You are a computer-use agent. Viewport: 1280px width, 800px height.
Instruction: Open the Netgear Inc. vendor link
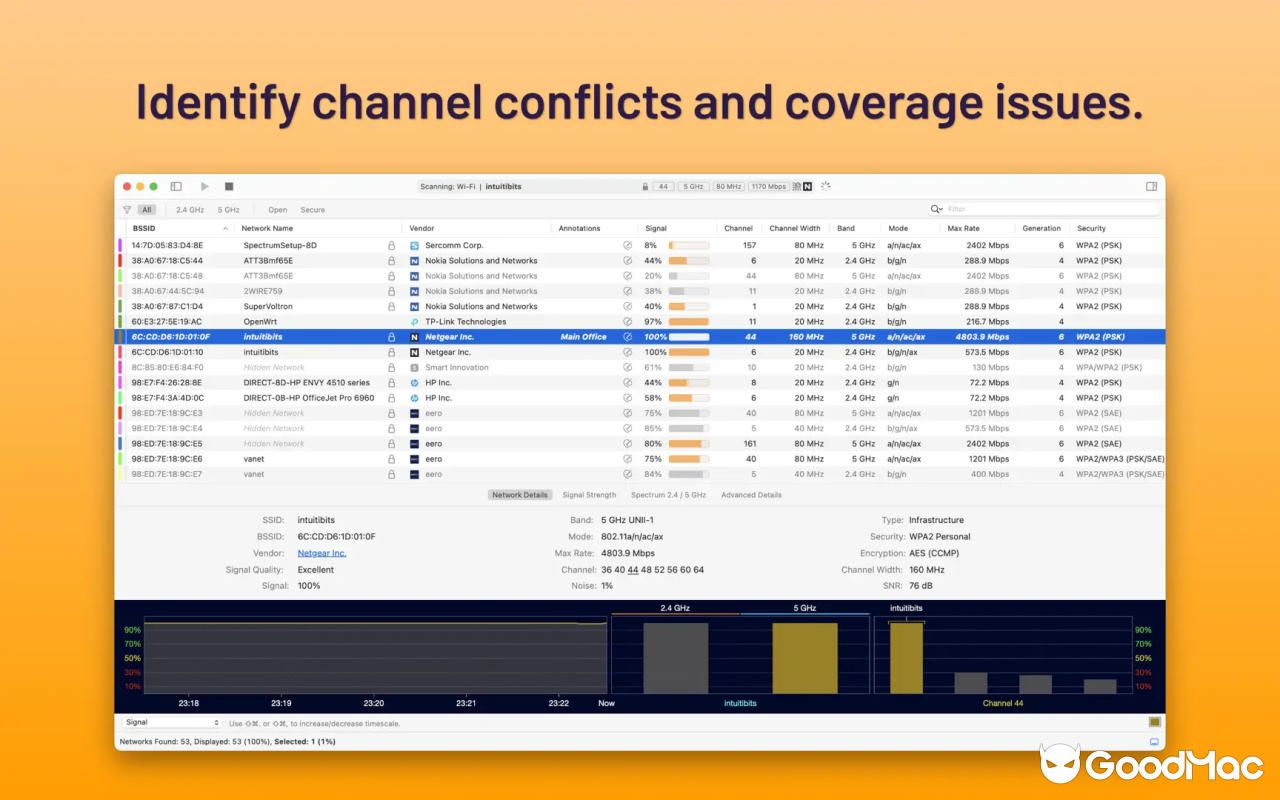coord(322,553)
